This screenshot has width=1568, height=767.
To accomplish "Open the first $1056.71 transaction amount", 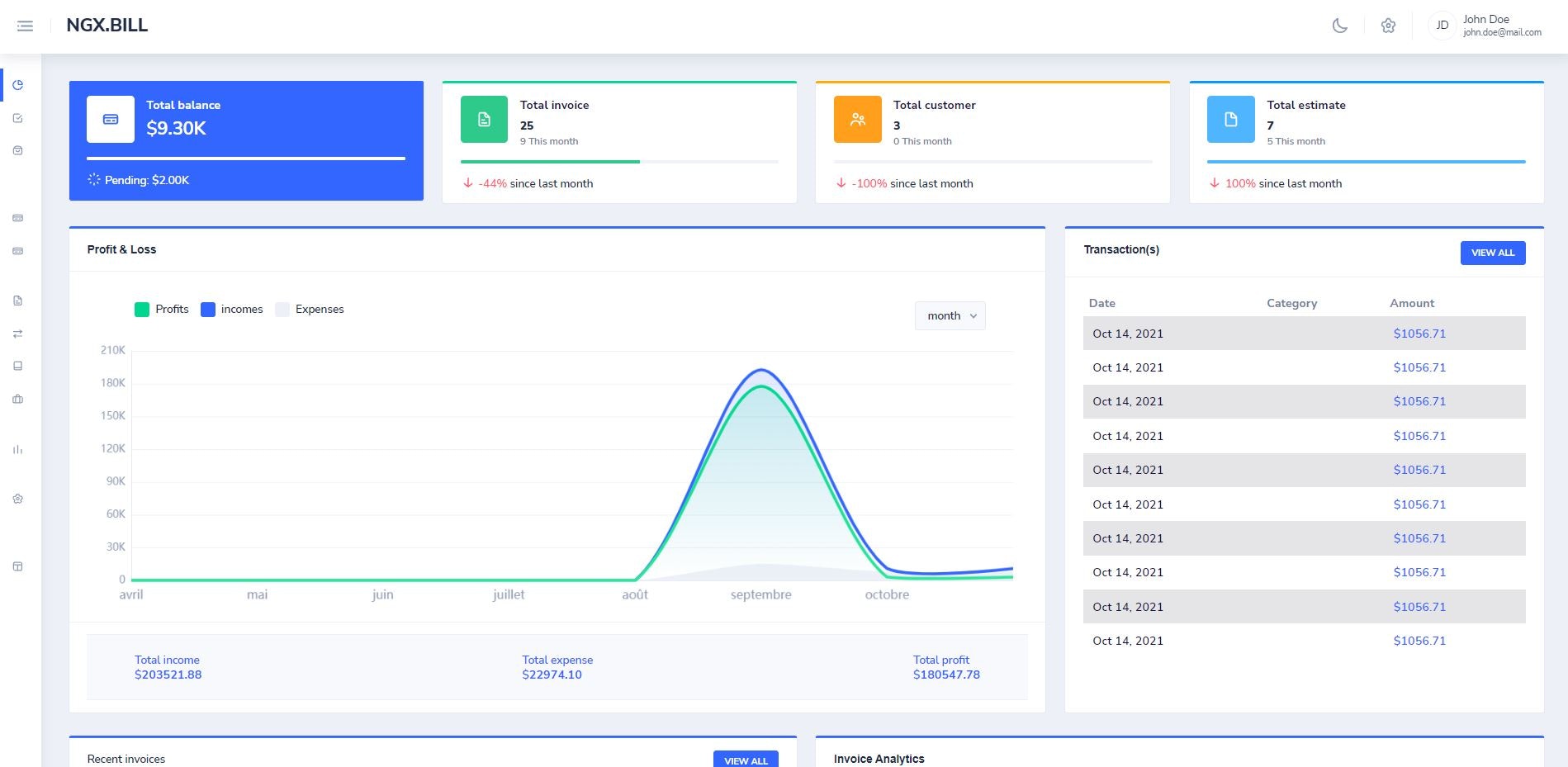I will pos(1419,334).
